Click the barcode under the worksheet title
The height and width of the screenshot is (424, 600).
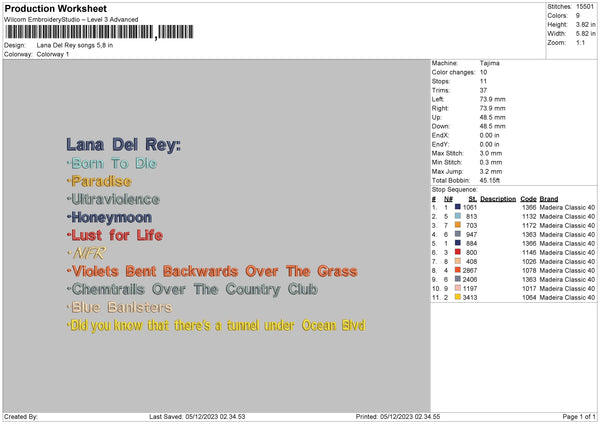(x=99, y=32)
